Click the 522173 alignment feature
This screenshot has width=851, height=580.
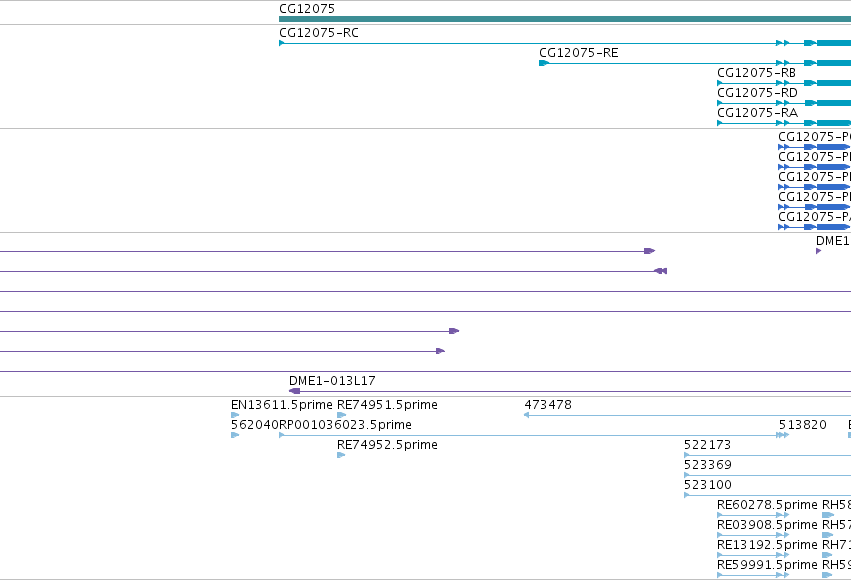pos(767,455)
